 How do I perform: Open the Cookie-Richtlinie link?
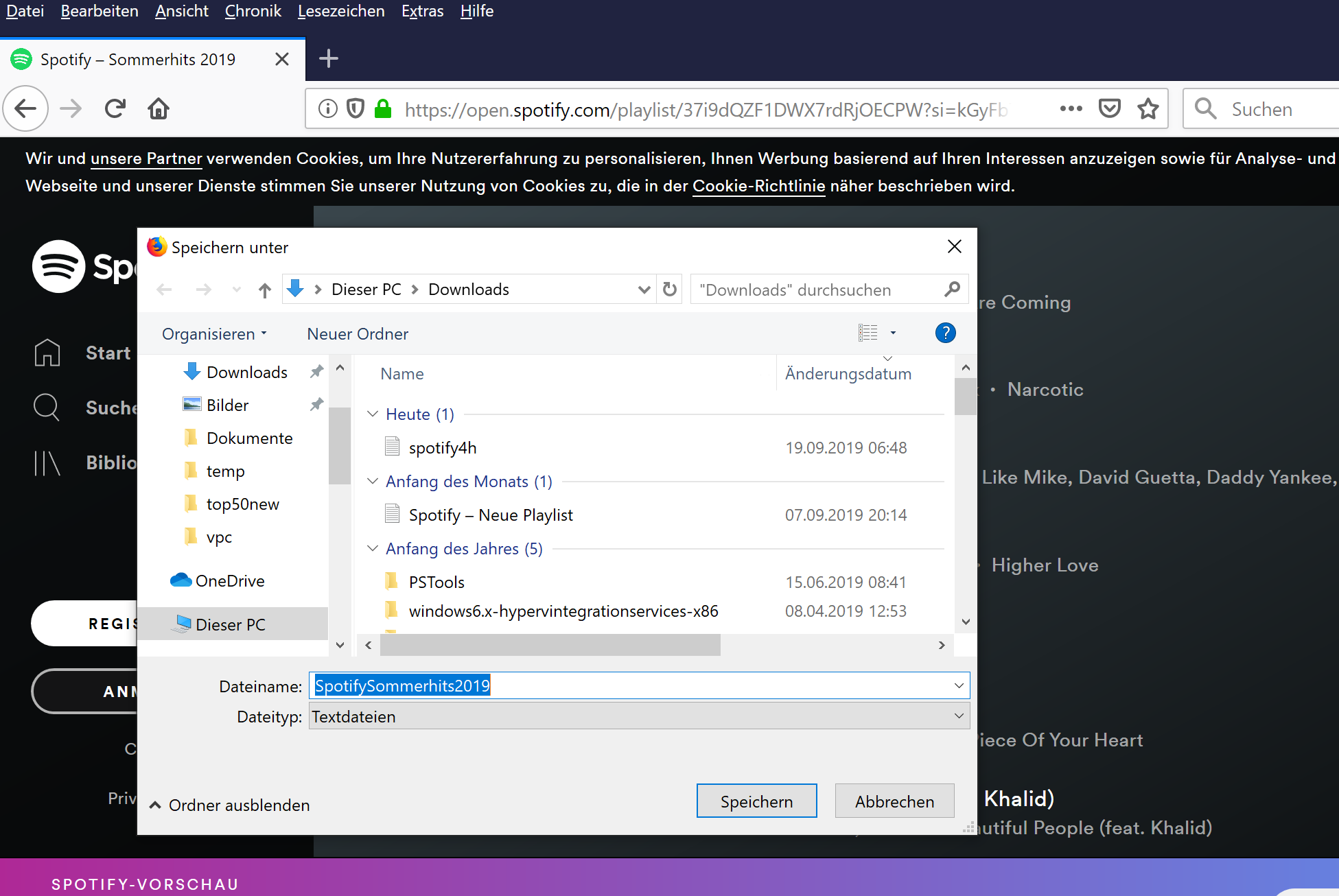pyautogui.click(x=758, y=186)
